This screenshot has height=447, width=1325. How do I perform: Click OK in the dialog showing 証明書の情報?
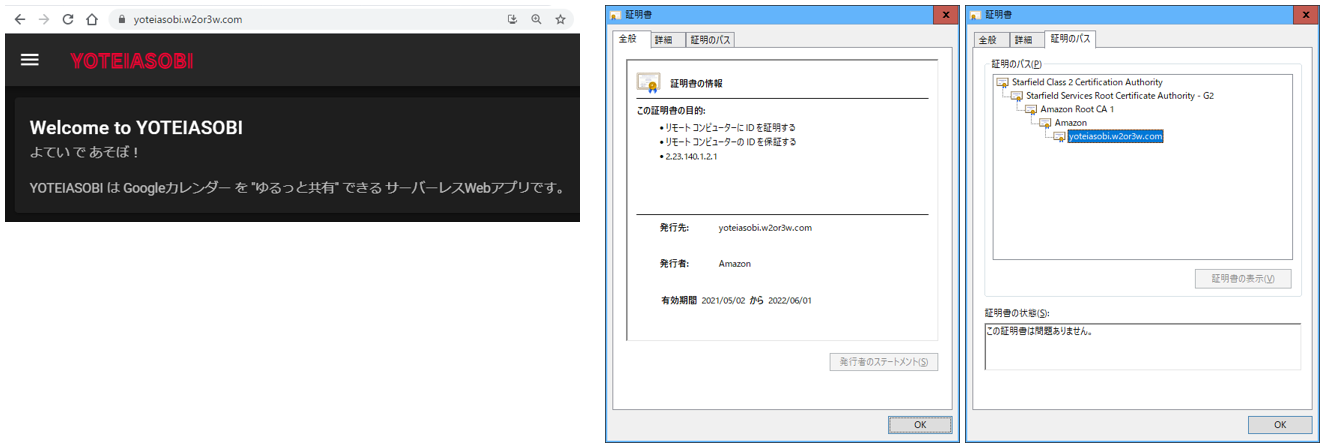click(x=920, y=425)
